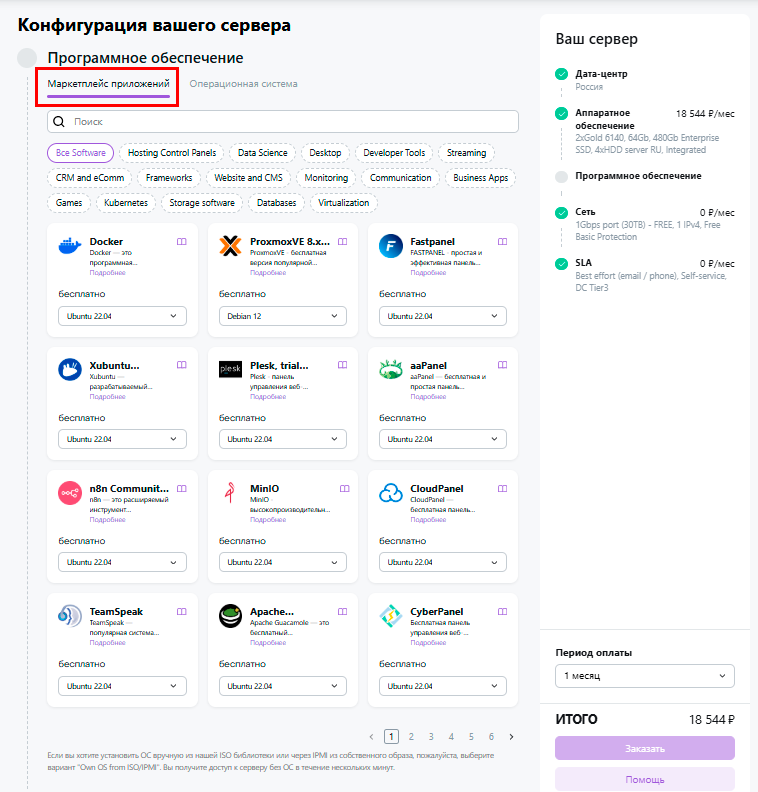Open Docker's Подробнее details link

108,273
